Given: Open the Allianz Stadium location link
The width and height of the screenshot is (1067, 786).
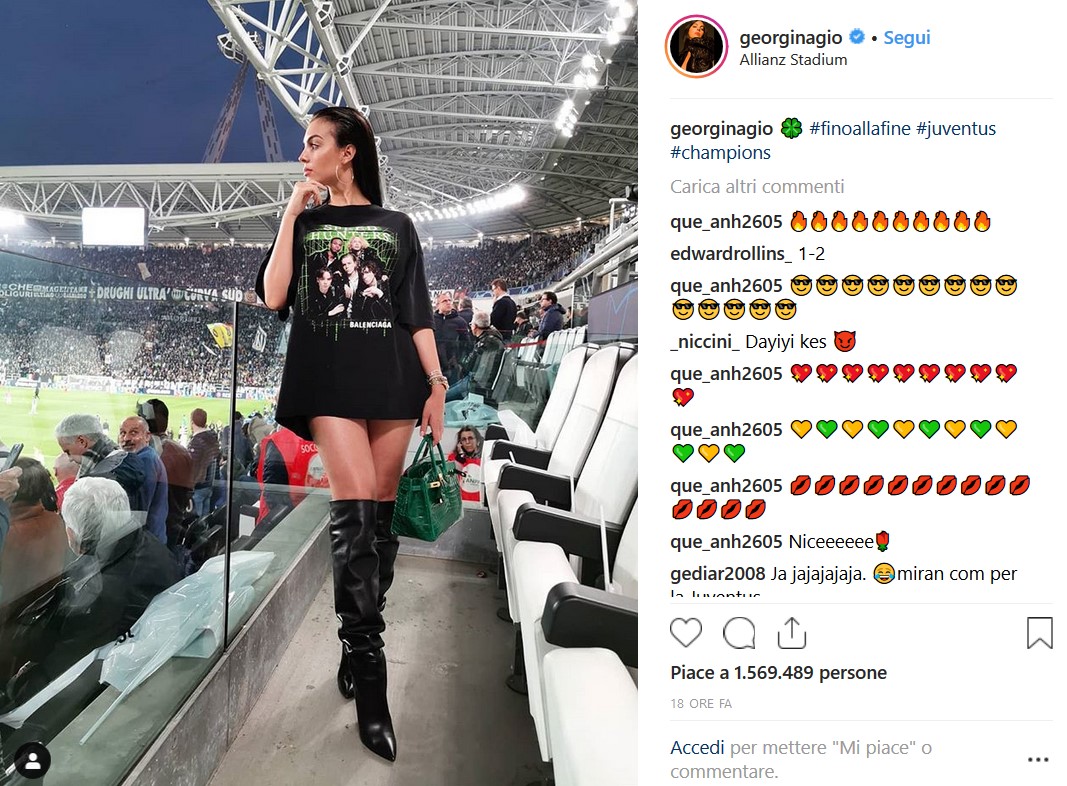Looking at the screenshot, I should coord(793,60).
